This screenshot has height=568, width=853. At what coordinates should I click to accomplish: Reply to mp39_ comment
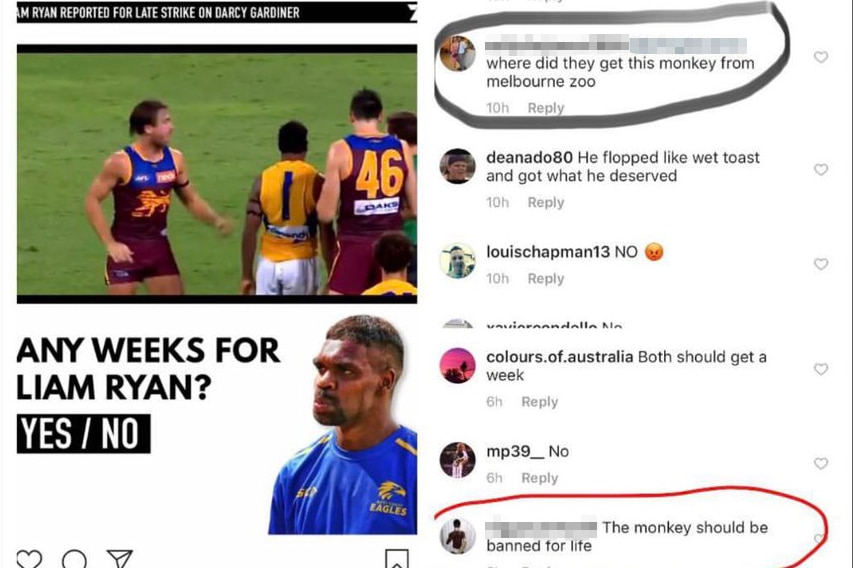pyautogui.click(x=540, y=478)
